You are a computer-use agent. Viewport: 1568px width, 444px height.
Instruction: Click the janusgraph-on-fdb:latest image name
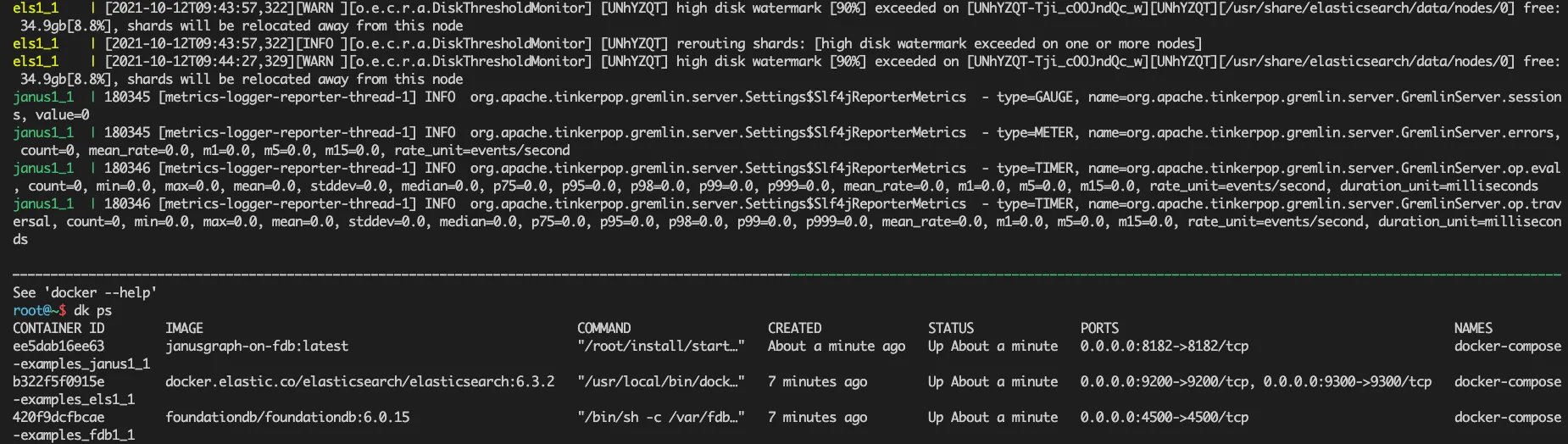coord(257,346)
